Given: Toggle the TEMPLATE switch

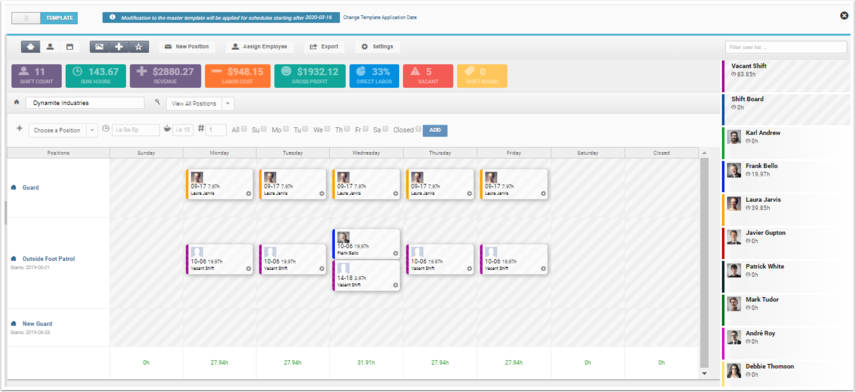Looking at the screenshot, I should pyautogui.click(x=45, y=18).
